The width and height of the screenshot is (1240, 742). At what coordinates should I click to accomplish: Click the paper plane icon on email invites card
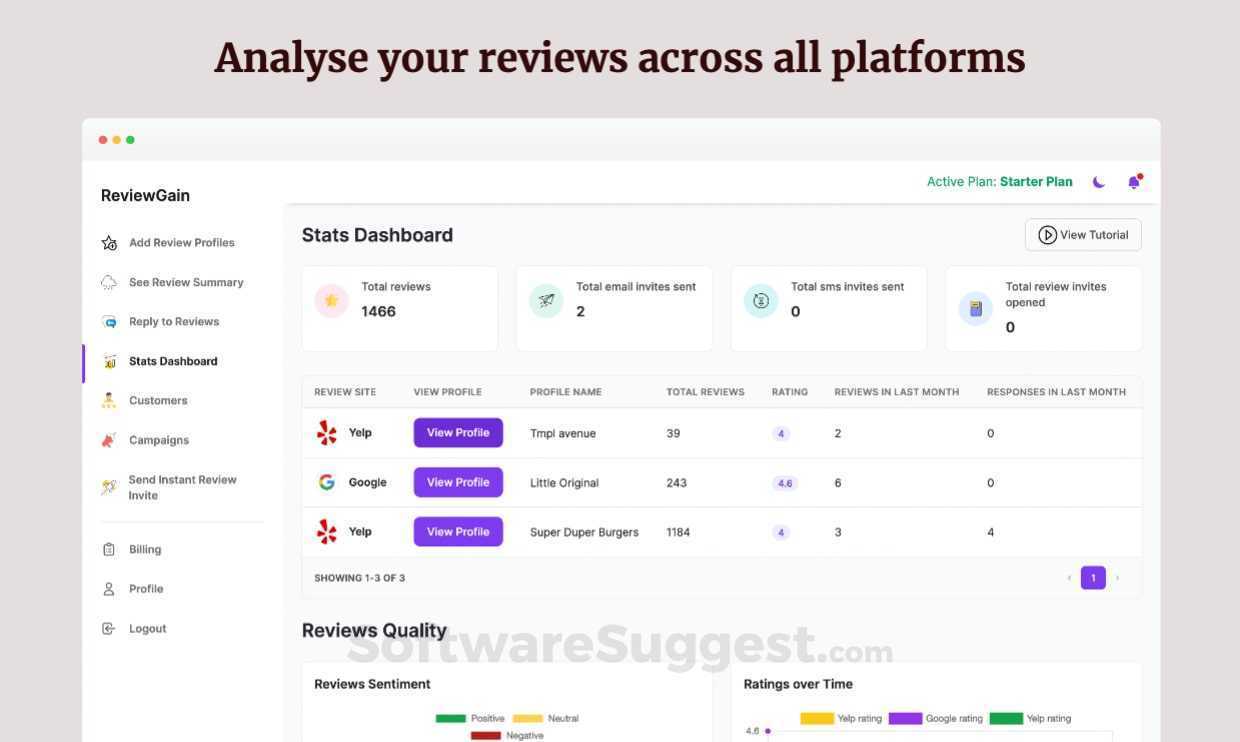point(546,300)
